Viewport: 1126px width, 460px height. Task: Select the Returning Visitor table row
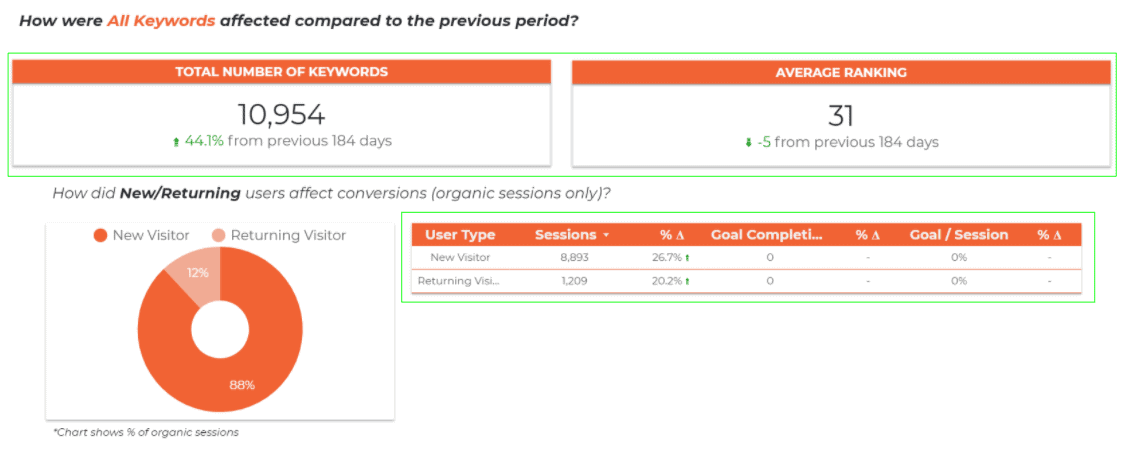[x=745, y=281]
